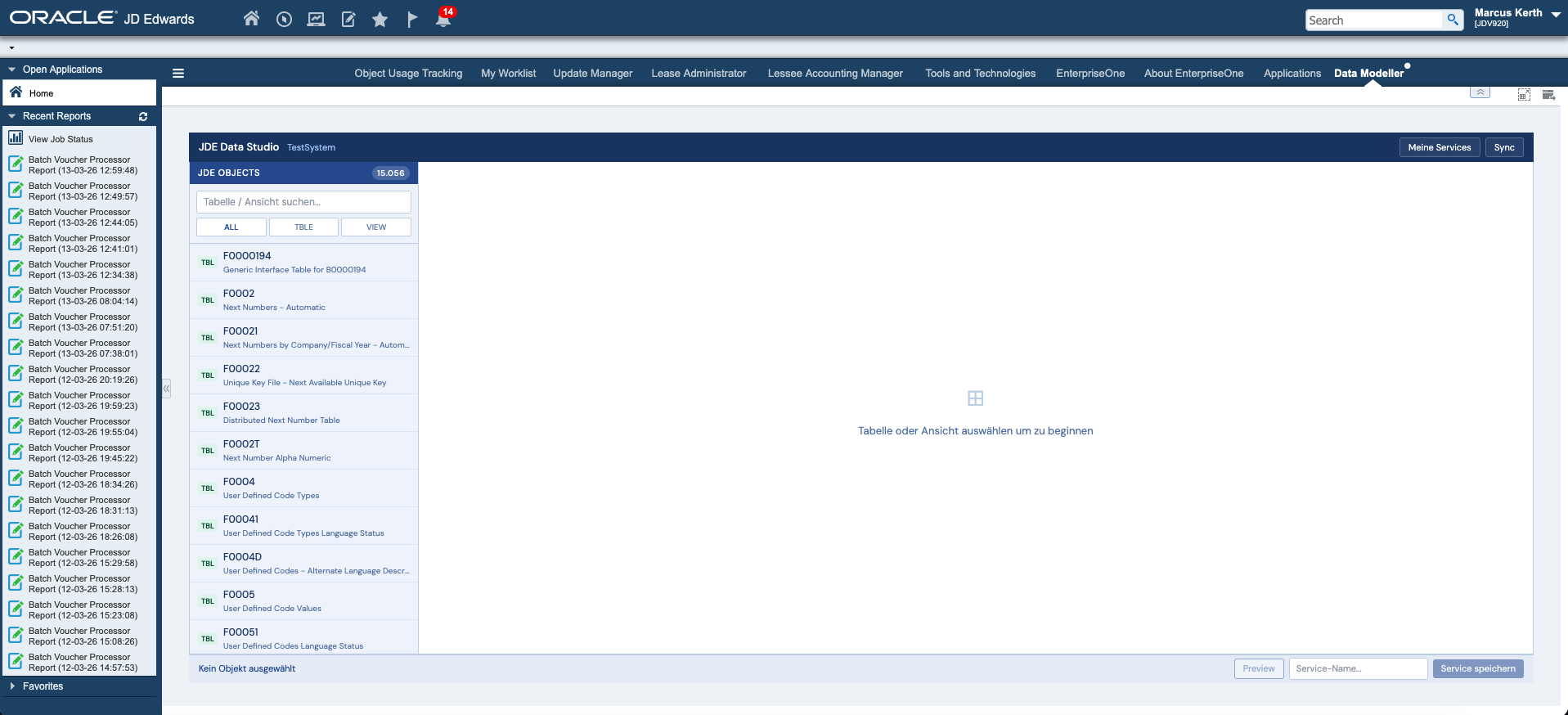This screenshot has height=715, width=1568.
Task: Click the full screen layout icon
Action: (x=1524, y=95)
